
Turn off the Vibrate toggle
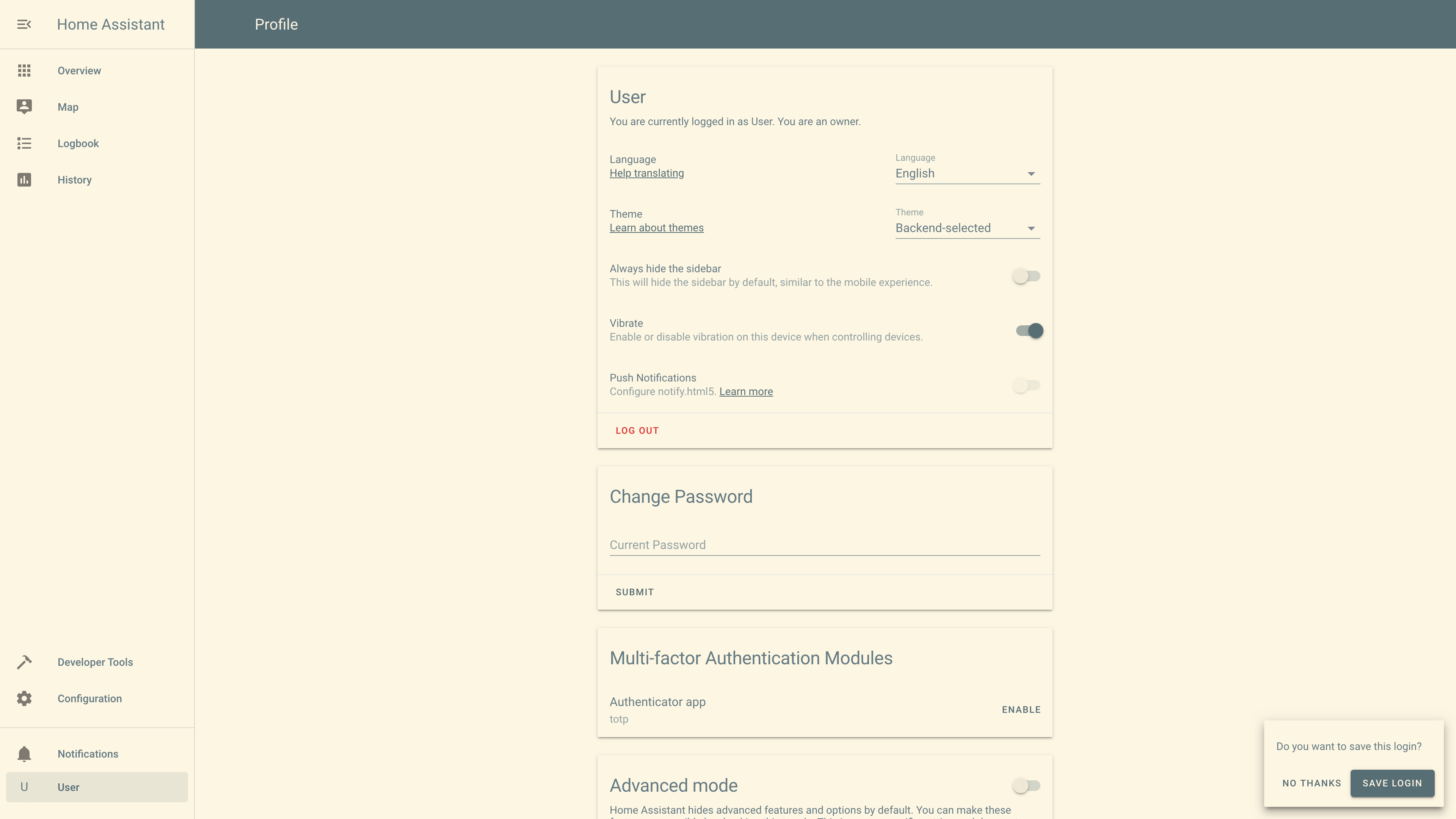click(1029, 331)
